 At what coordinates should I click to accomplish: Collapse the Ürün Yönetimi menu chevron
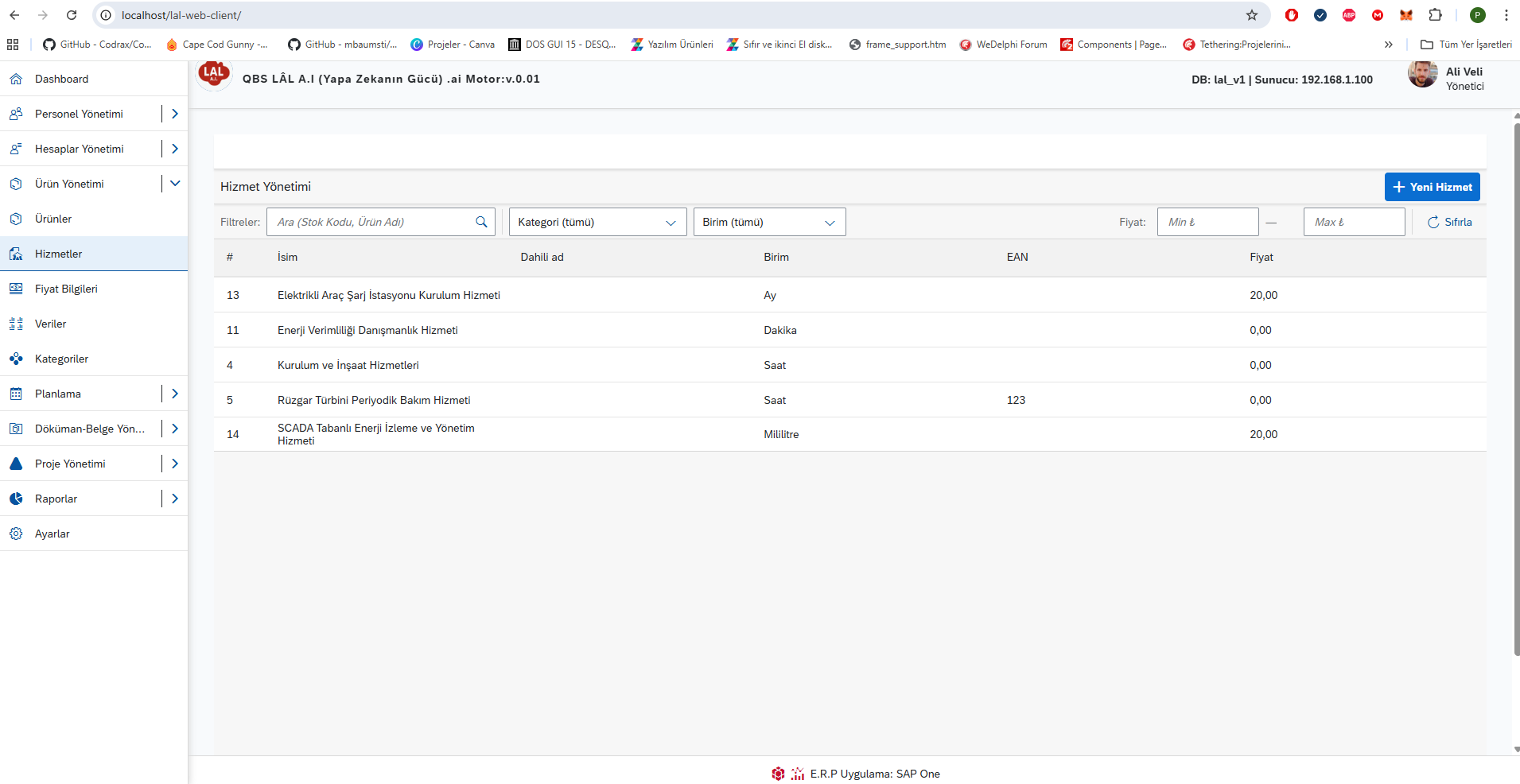coord(175,184)
